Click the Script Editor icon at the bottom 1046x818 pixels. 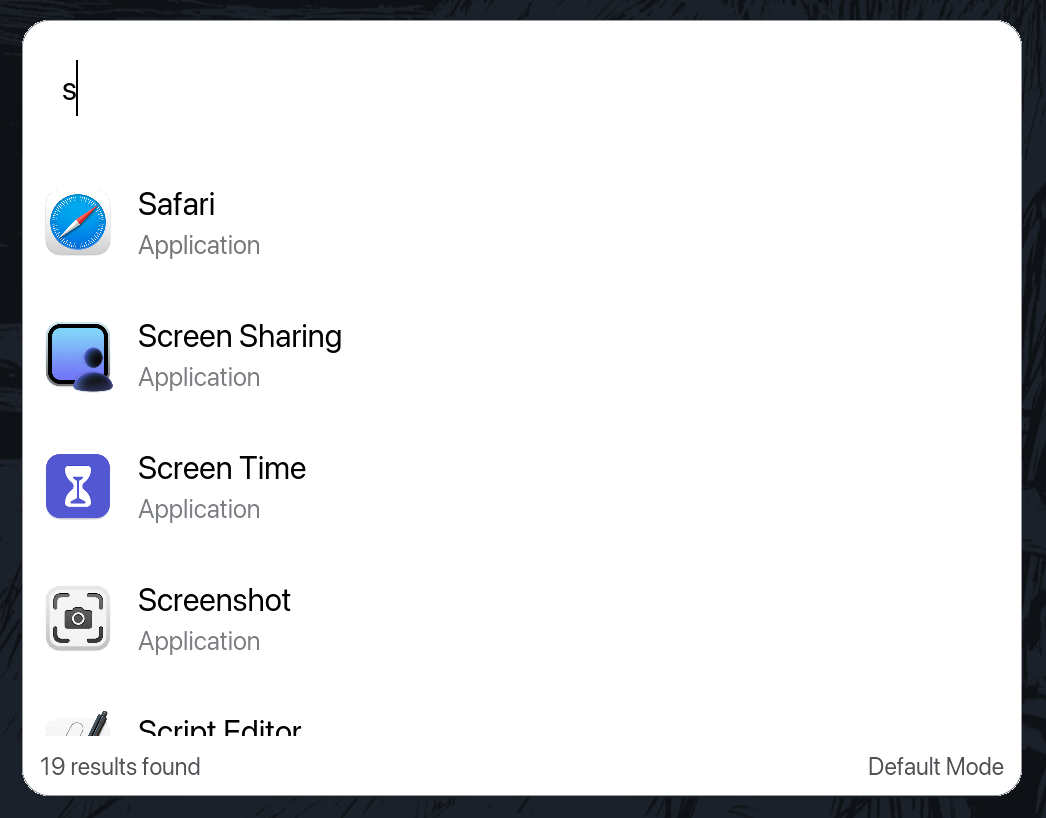(x=78, y=725)
